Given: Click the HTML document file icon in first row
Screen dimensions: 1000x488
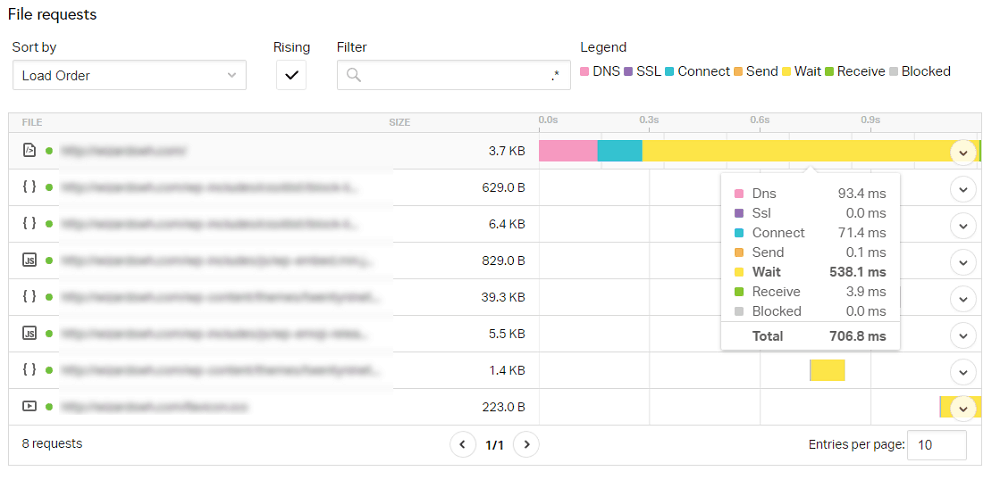Looking at the screenshot, I should coord(29,151).
